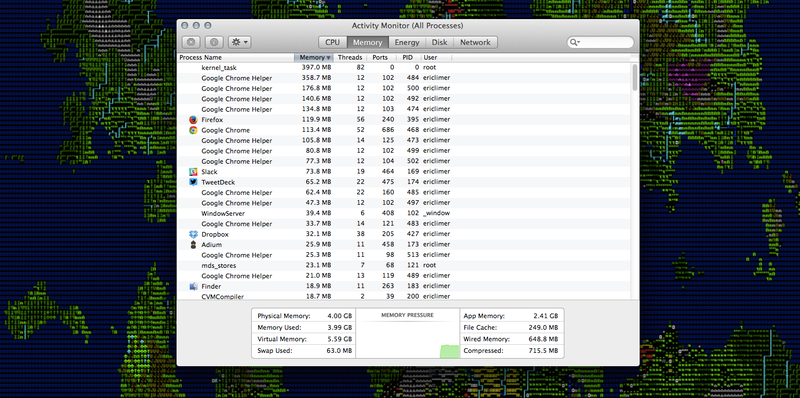Switch to the CPU tab
The height and width of the screenshot is (398, 800).
click(x=333, y=42)
